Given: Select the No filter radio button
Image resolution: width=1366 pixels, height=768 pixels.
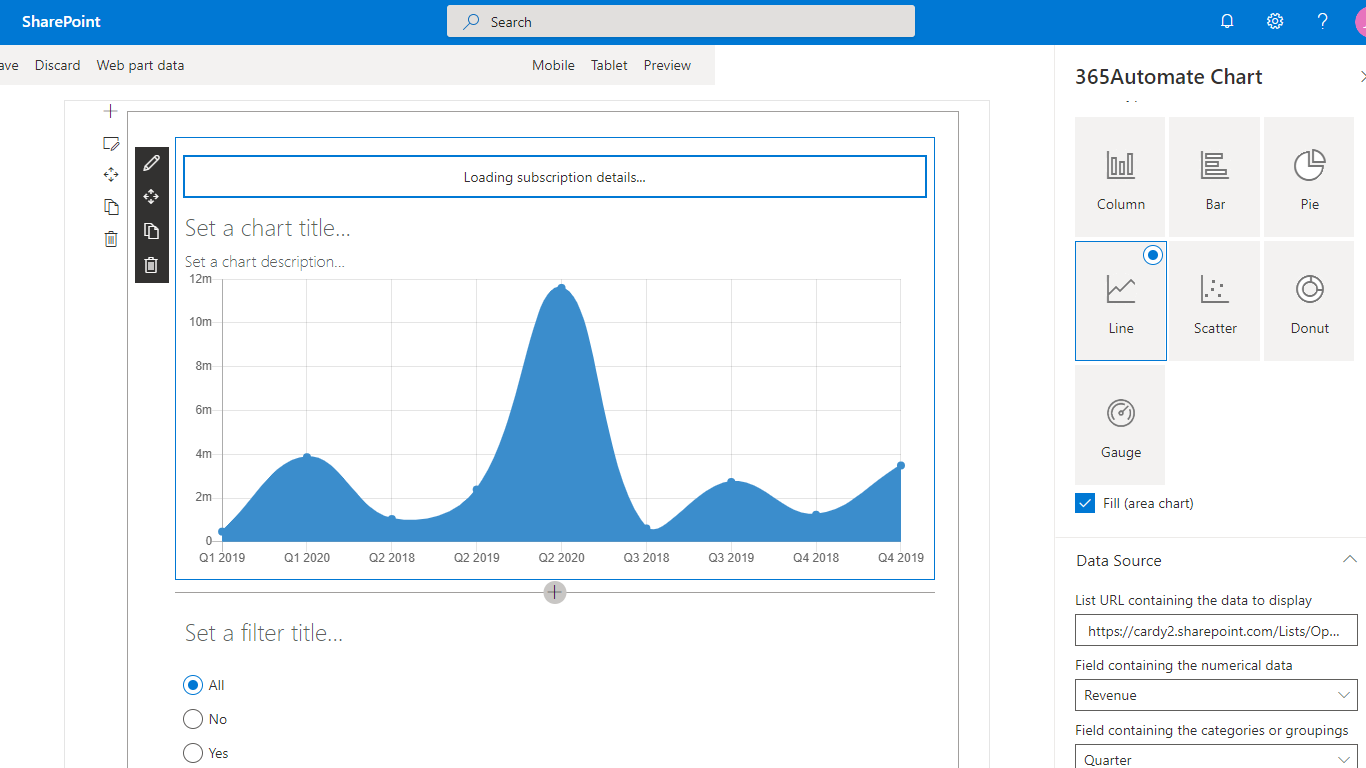Looking at the screenshot, I should [x=193, y=719].
